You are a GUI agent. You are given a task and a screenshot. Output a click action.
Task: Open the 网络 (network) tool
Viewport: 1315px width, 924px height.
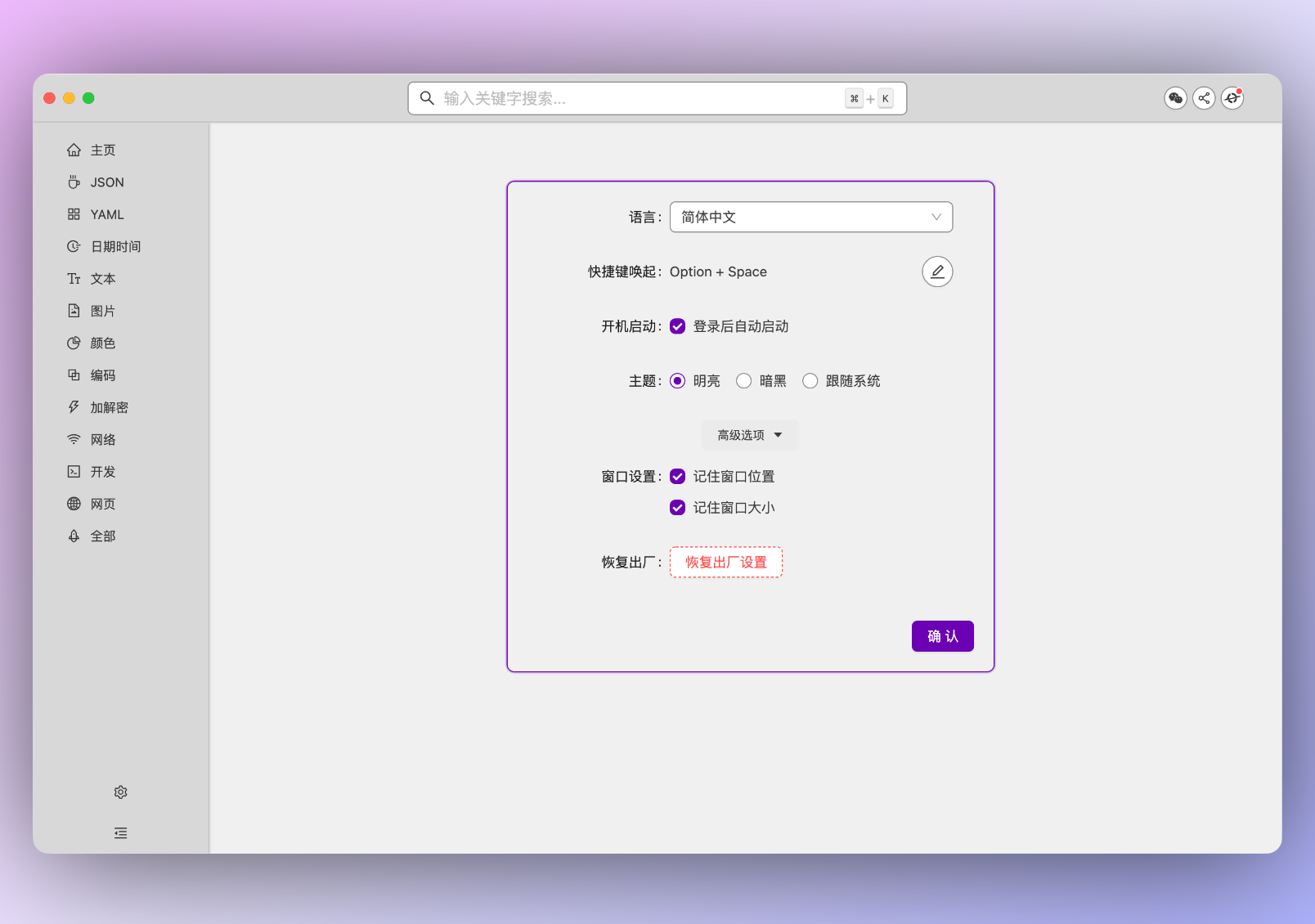pyautogui.click(x=103, y=439)
